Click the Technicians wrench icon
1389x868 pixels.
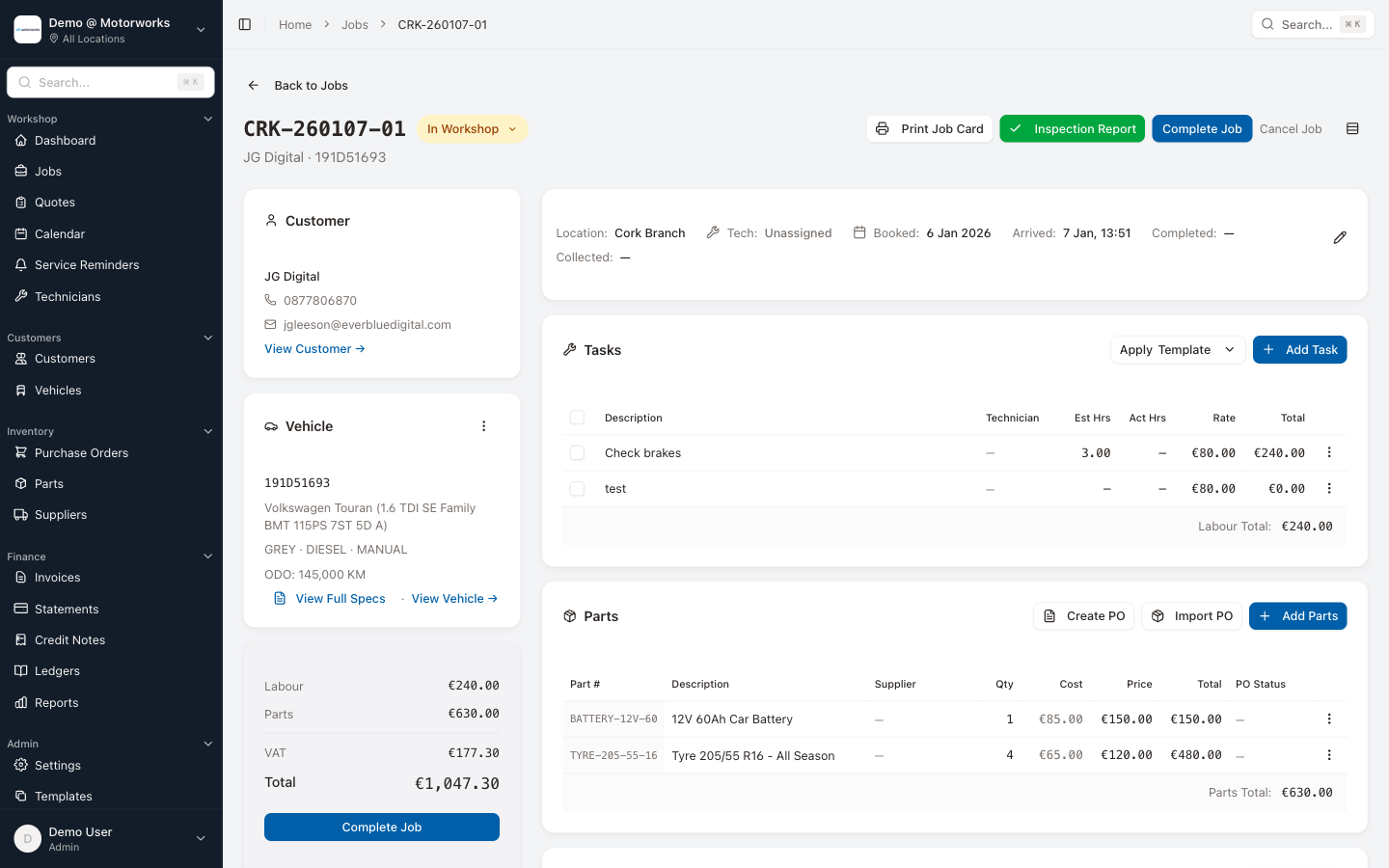click(21, 296)
